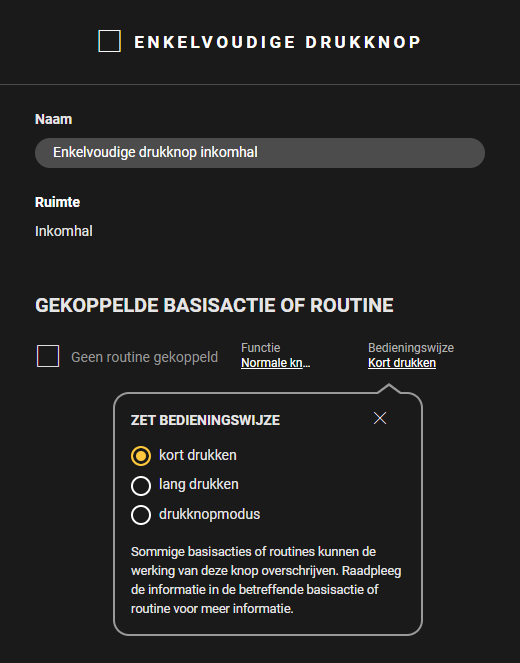Click the Ruimte label
Image resolution: width=520 pixels, height=663 pixels.
pyautogui.click(x=57, y=202)
